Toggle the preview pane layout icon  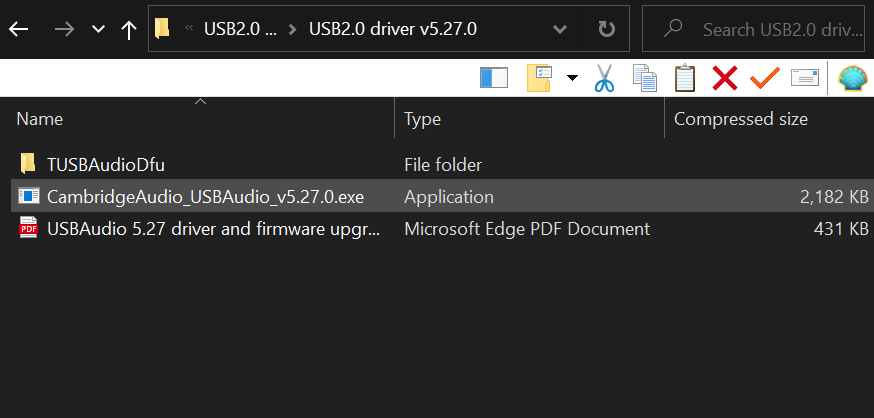[x=494, y=78]
